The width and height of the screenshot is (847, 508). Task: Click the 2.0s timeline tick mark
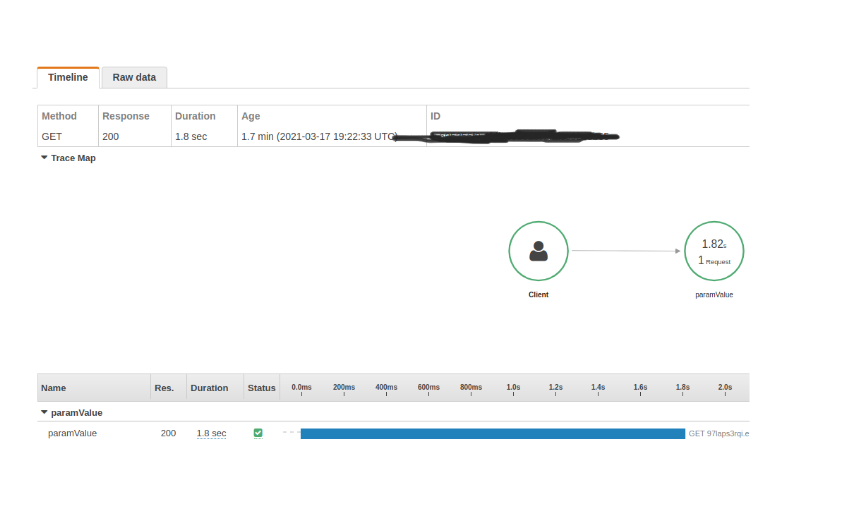[x=725, y=389]
